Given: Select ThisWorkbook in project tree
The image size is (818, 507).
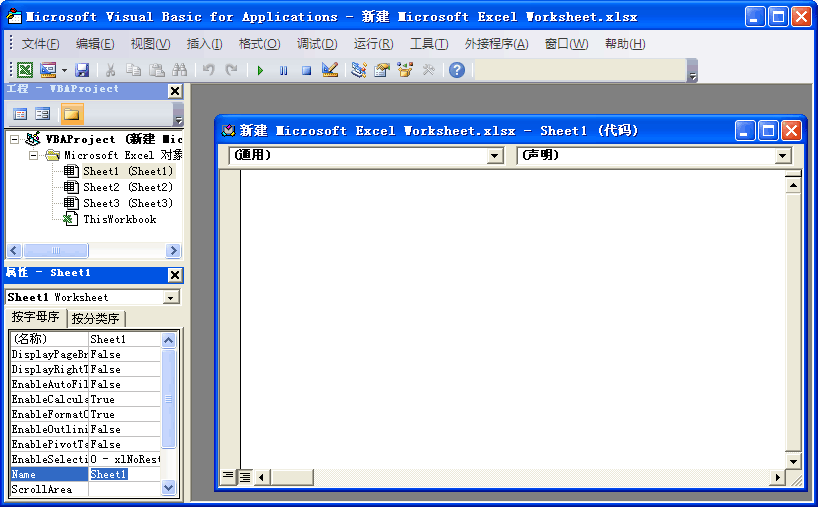Looking at the screenshot, I should (x=119, y=220).
